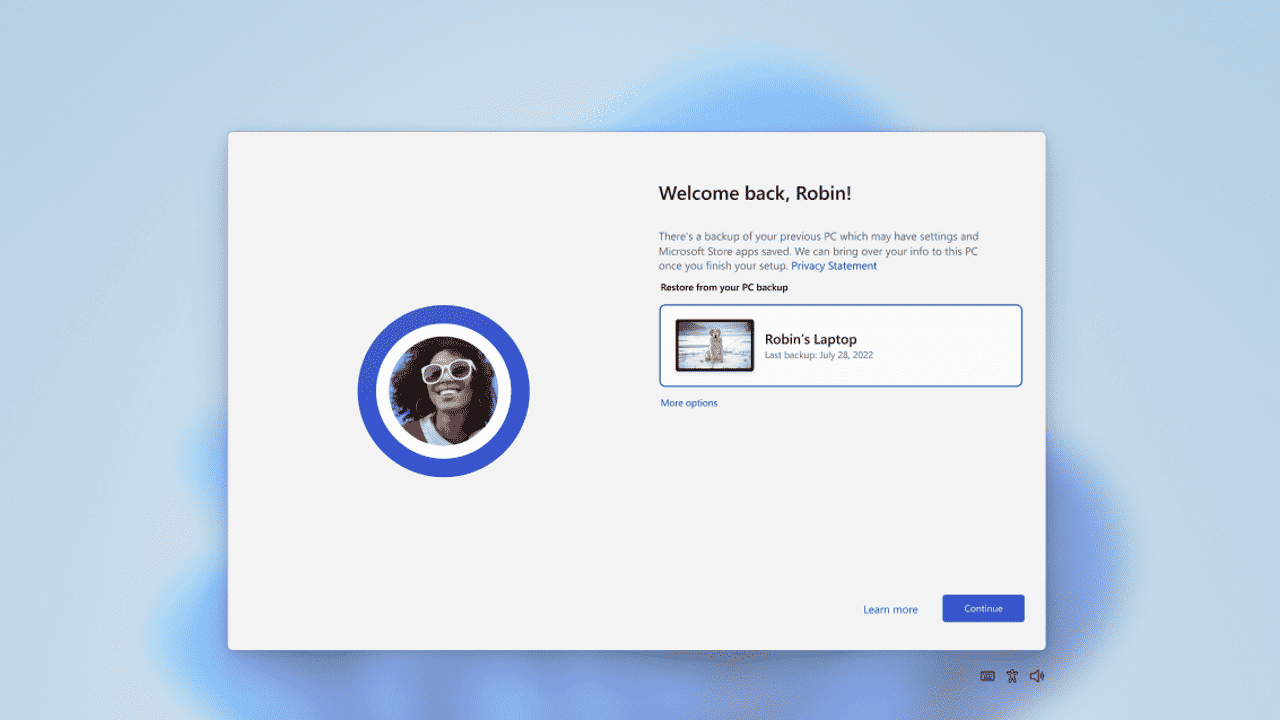This screenshot has width=1280, height=720.
Task: Choose the backup dated July 28, 2022
Action: (x=840, y=345)
